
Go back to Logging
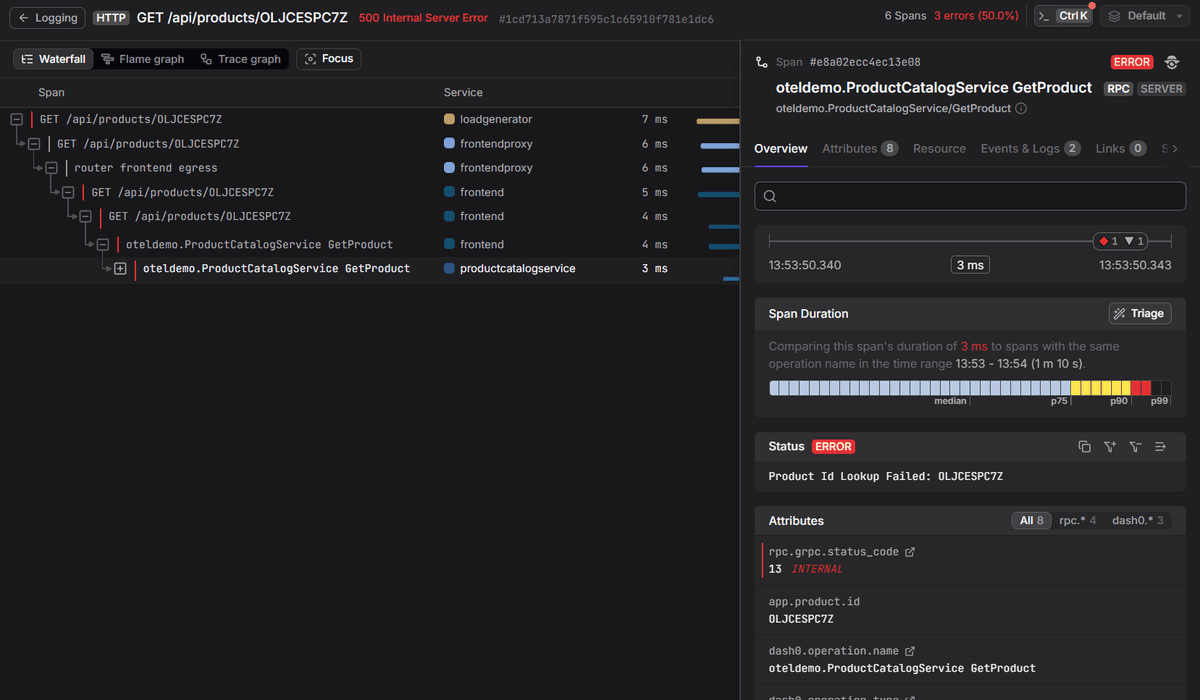pyautogui.click(x=46, y=18)
